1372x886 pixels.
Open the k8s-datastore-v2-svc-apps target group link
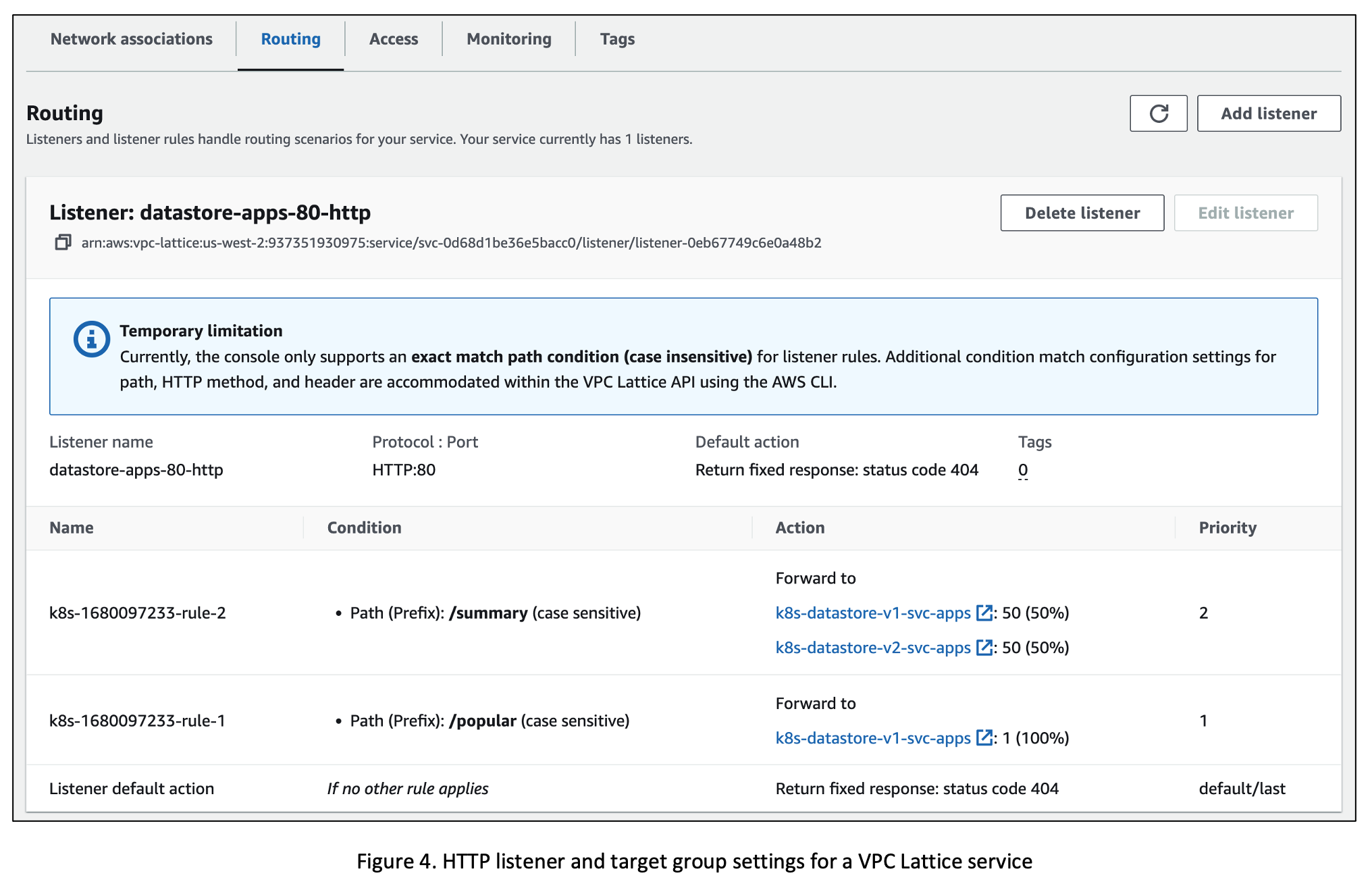click(873, 647)
